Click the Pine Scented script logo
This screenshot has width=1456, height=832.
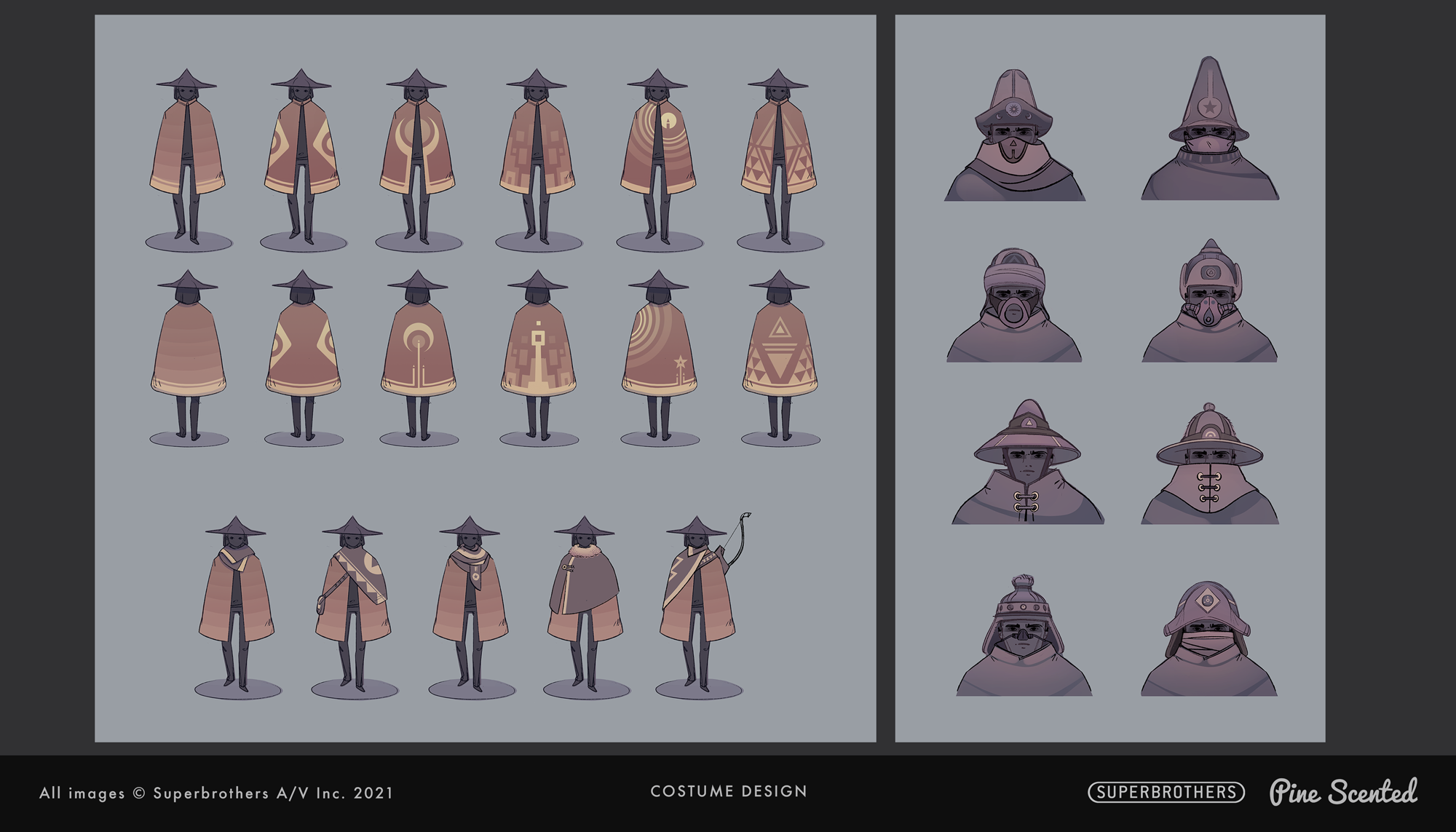point(1343,792)
